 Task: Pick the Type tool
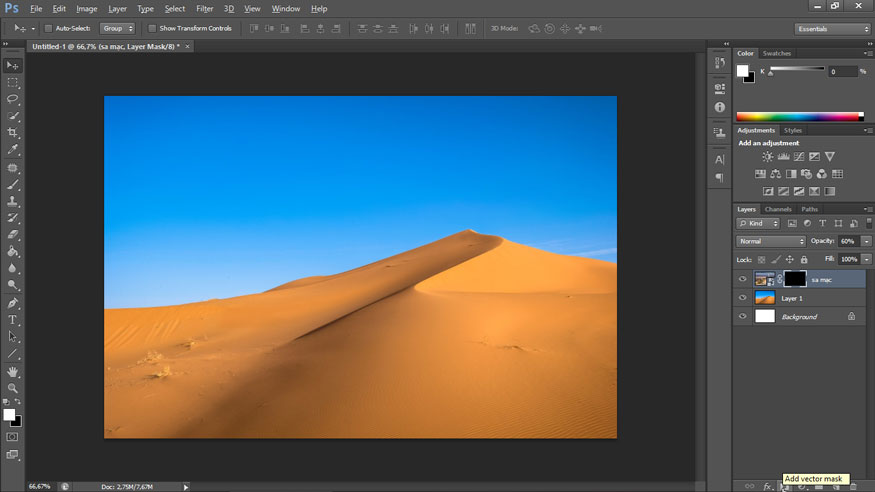(x=13, y=320)
